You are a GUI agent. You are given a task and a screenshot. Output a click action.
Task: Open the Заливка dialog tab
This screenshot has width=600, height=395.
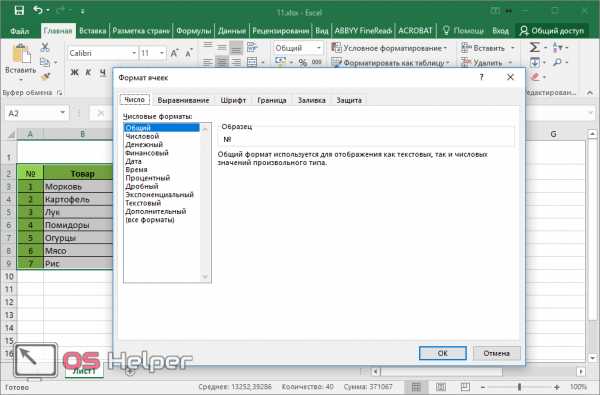pos(311,100)
